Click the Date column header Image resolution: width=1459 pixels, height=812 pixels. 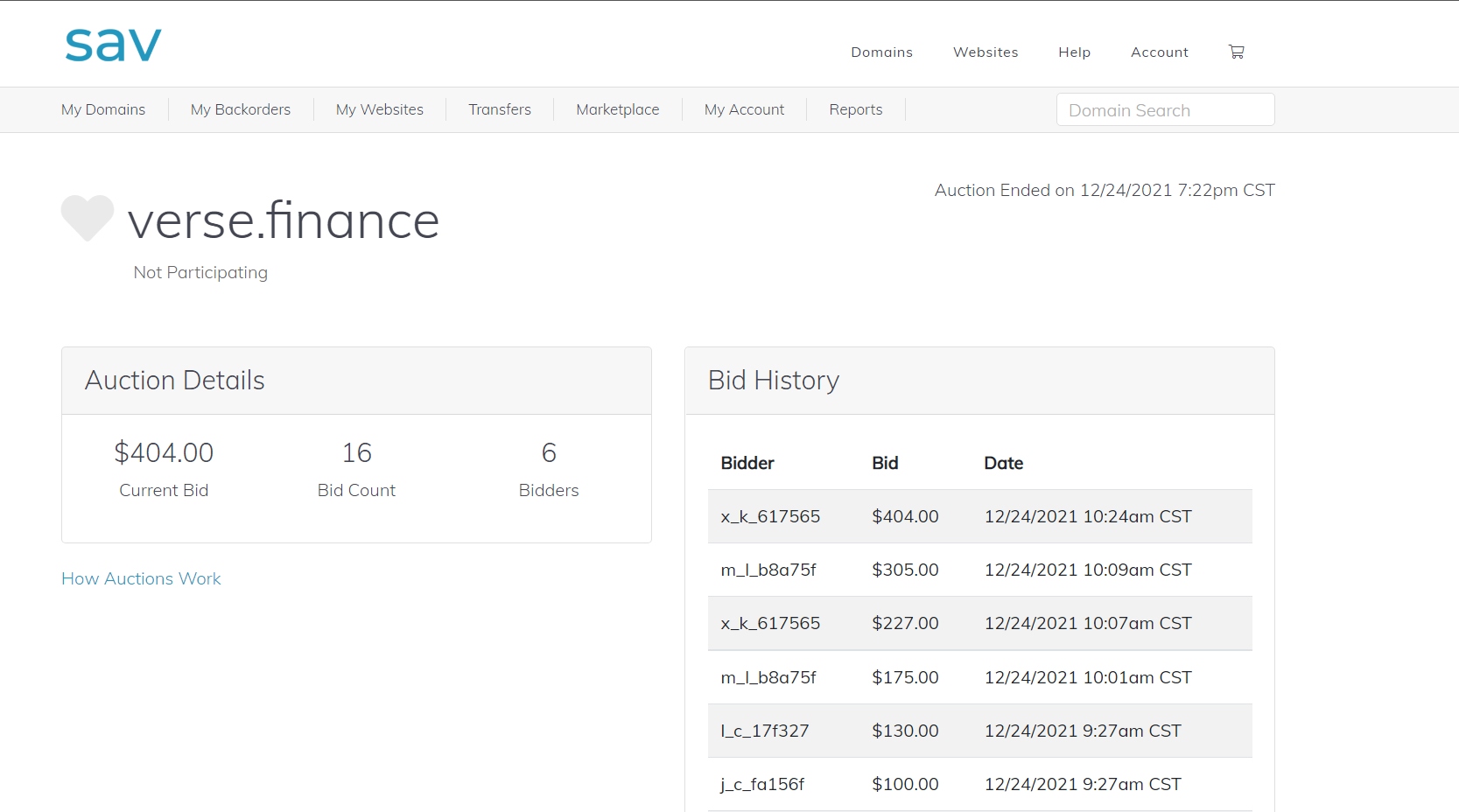1003,463
